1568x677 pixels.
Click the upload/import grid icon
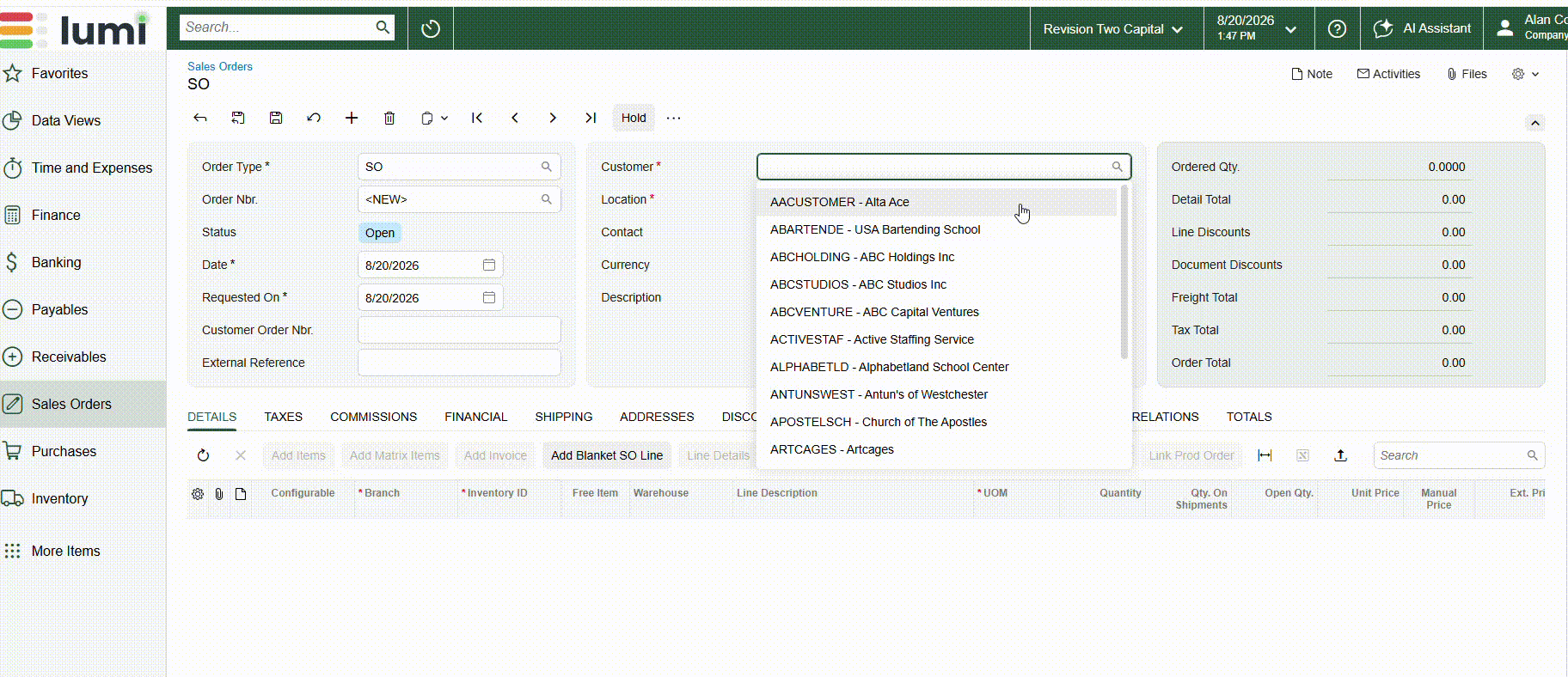click(x=1340, y=455)
